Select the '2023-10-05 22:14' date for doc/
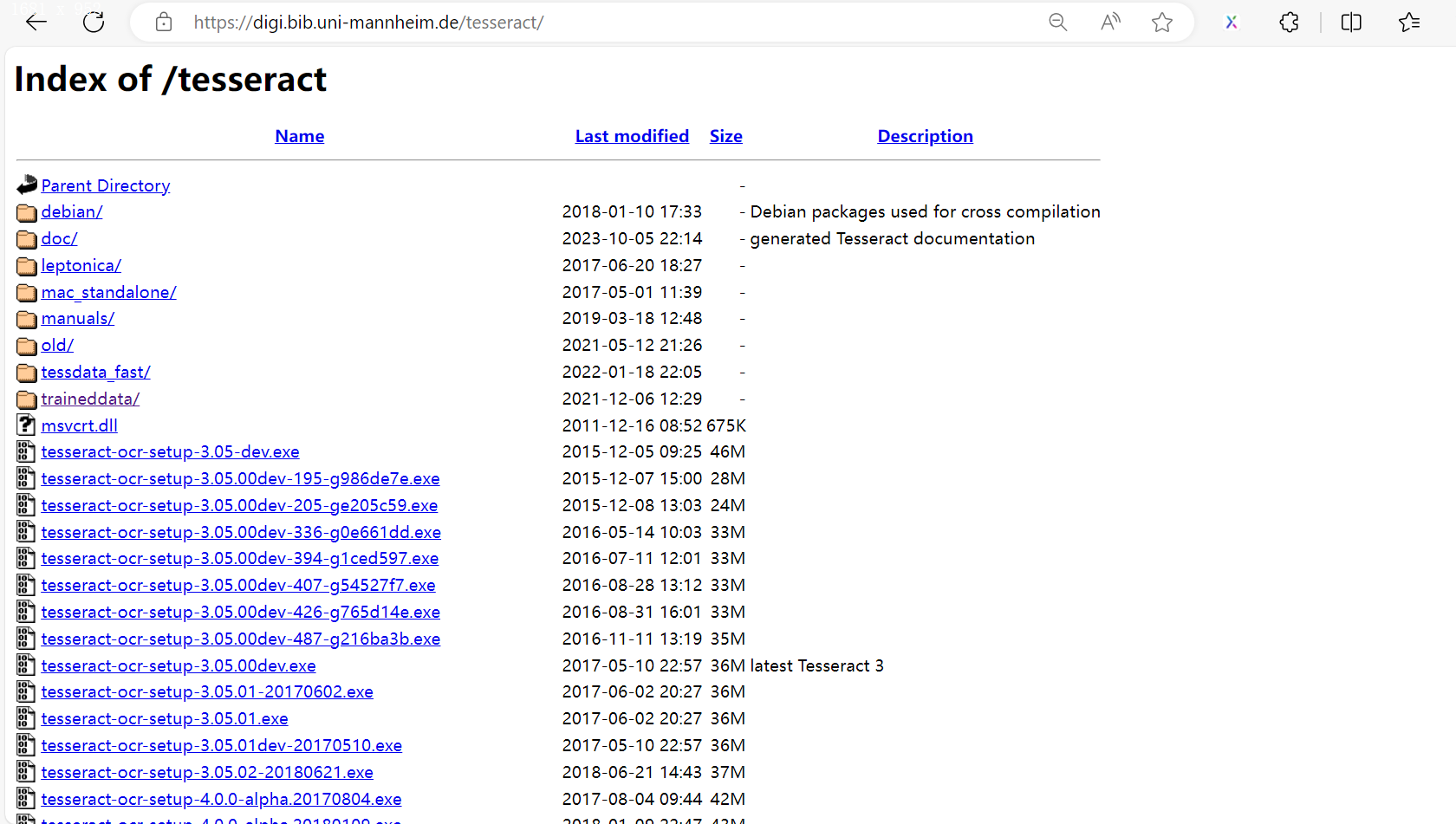Viewport: 1456px width, 824px height. [x=632, y=238]
